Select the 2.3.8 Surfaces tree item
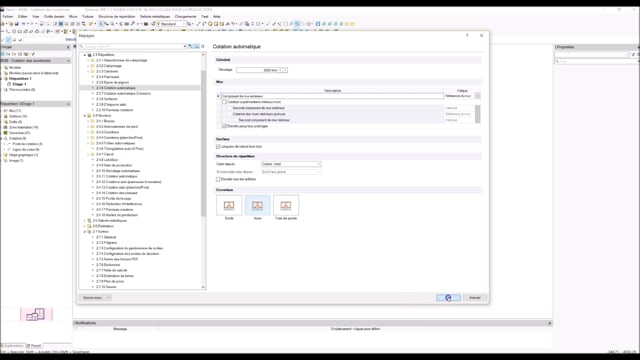The width and height of the screenshot is (640, 360). click(107, 99)
